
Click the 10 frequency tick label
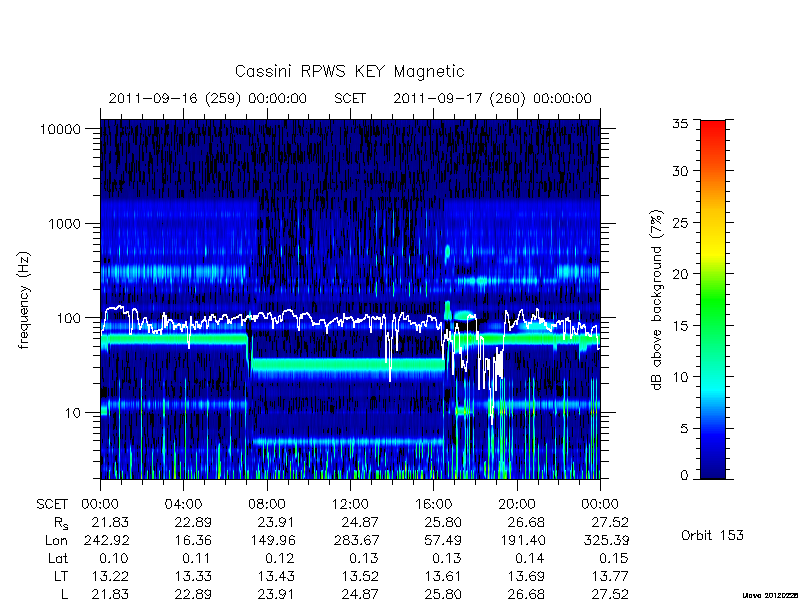73,413
